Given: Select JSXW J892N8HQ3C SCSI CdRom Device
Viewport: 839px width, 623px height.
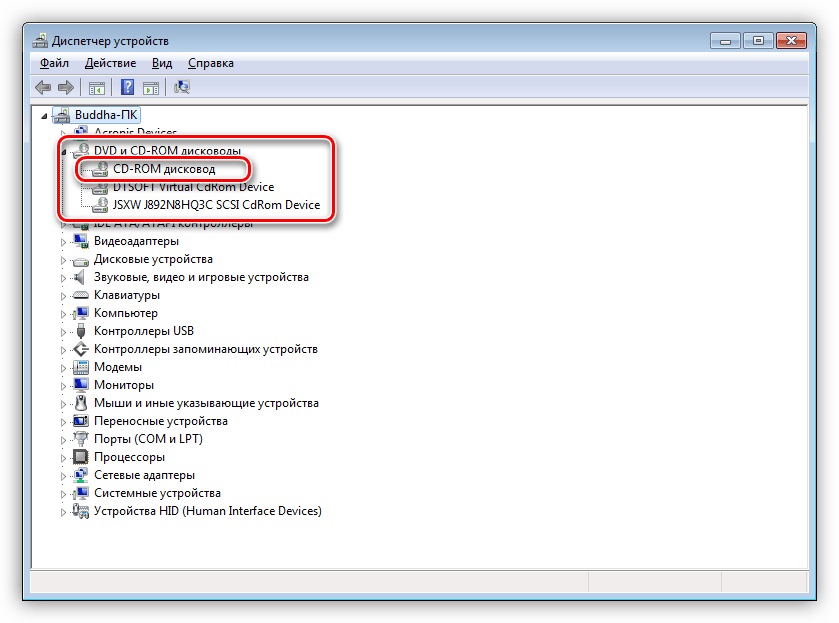Looking at the screenshot, I should 216,205.
